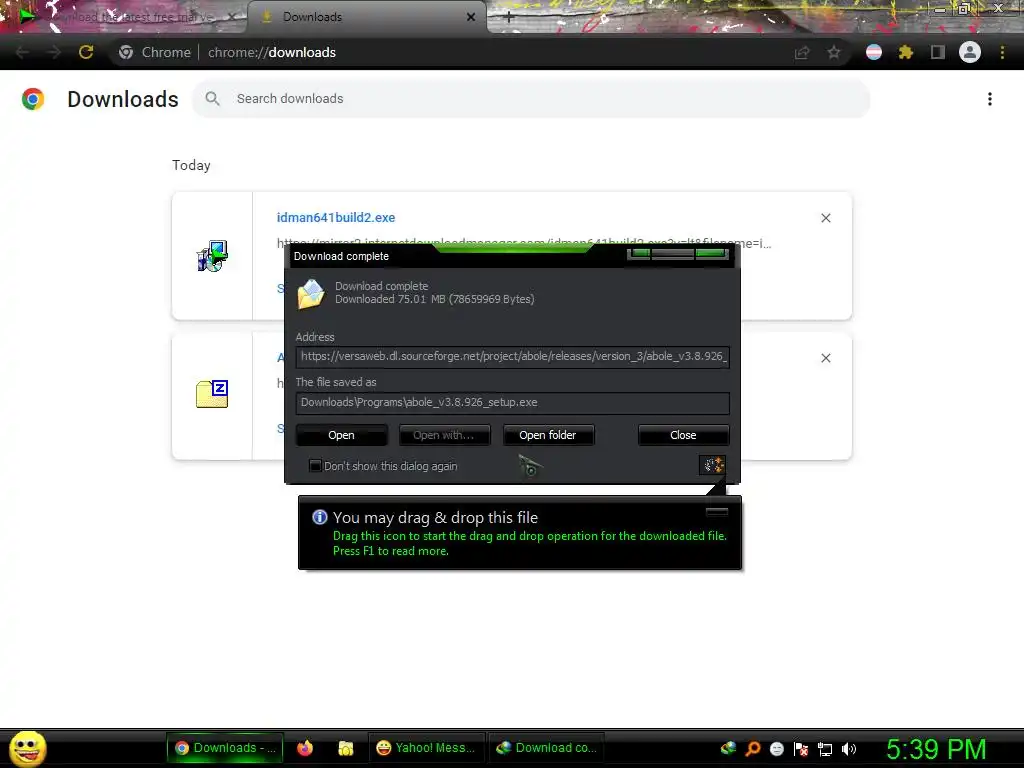
Task: Click the IDM tray icon
Action: pos(728,748)
